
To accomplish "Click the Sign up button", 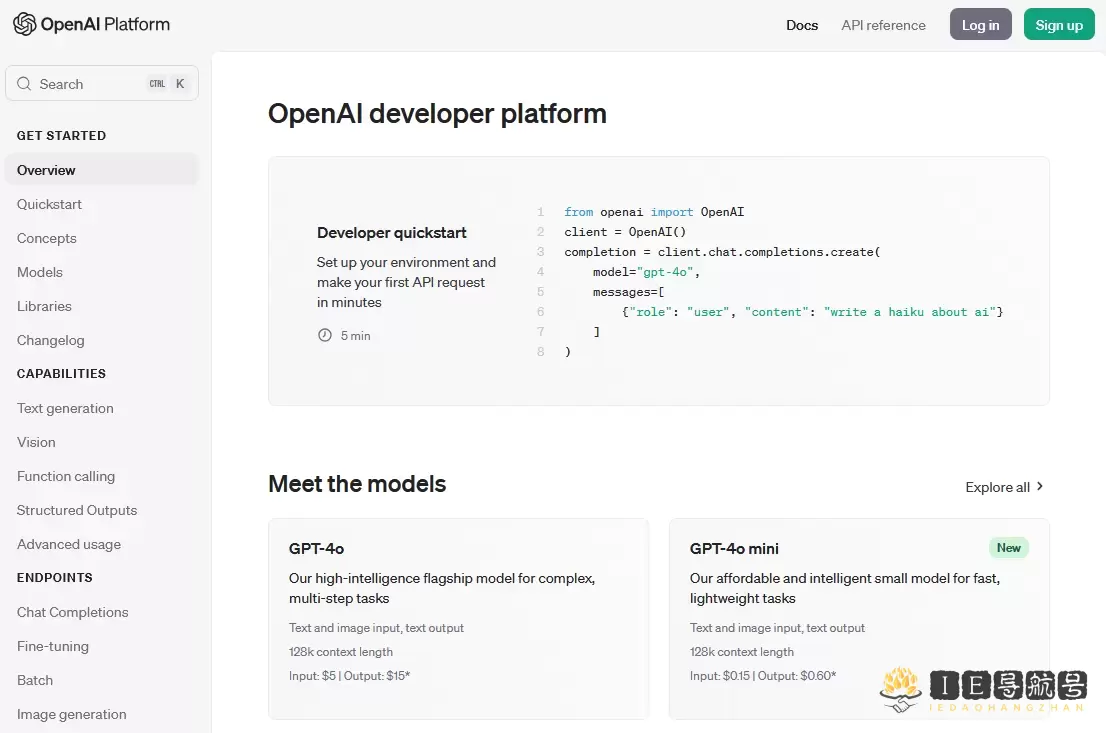I will [x=1059, y=25].
